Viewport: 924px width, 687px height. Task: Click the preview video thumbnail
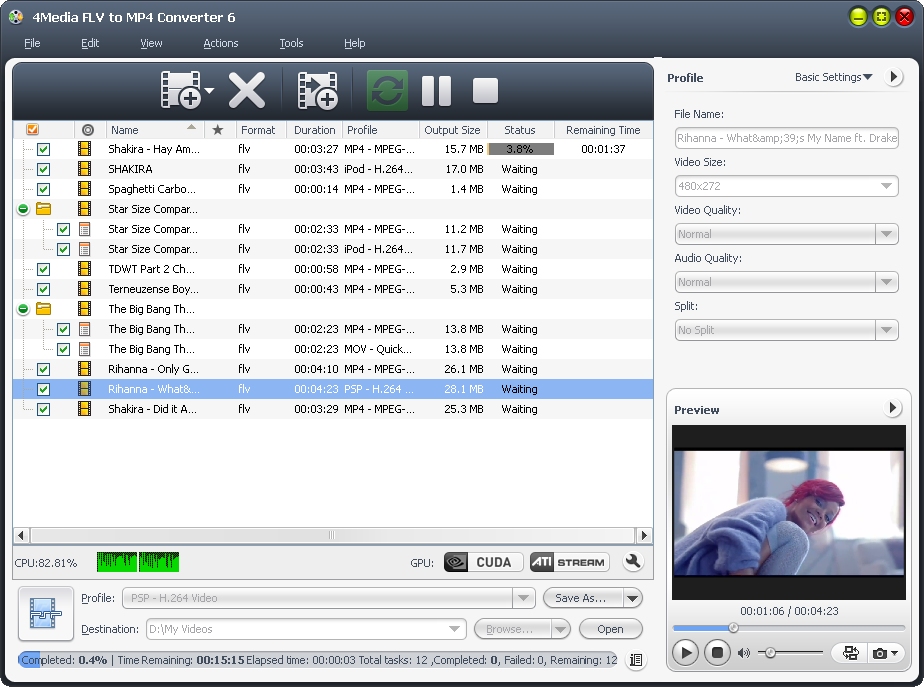click(x=788, y=513)
